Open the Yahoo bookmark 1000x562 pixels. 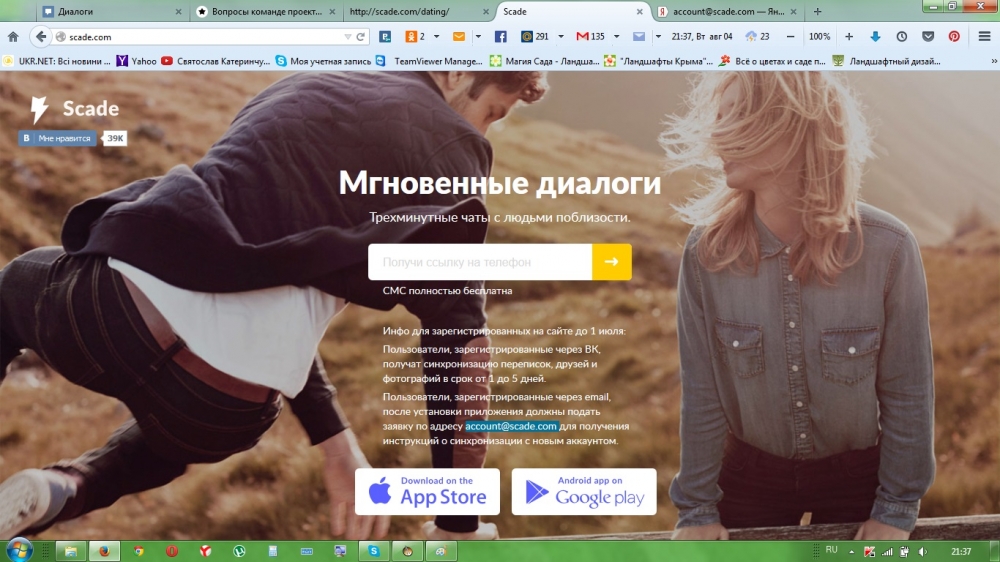[136, 61]
